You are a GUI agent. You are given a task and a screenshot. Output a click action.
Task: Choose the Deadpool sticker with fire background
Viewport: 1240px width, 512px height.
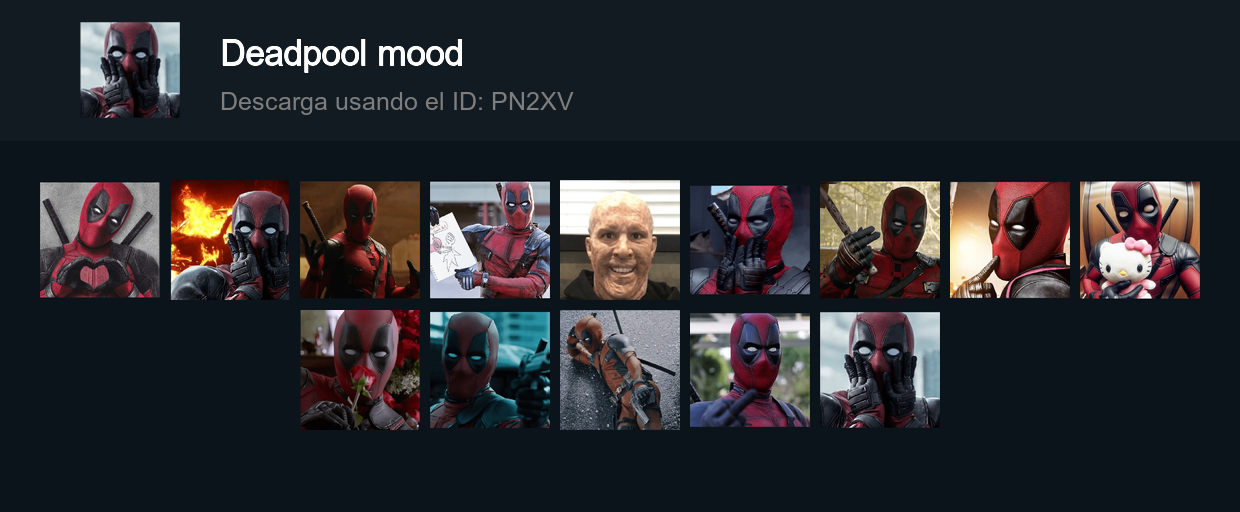[x=230, y=240]
